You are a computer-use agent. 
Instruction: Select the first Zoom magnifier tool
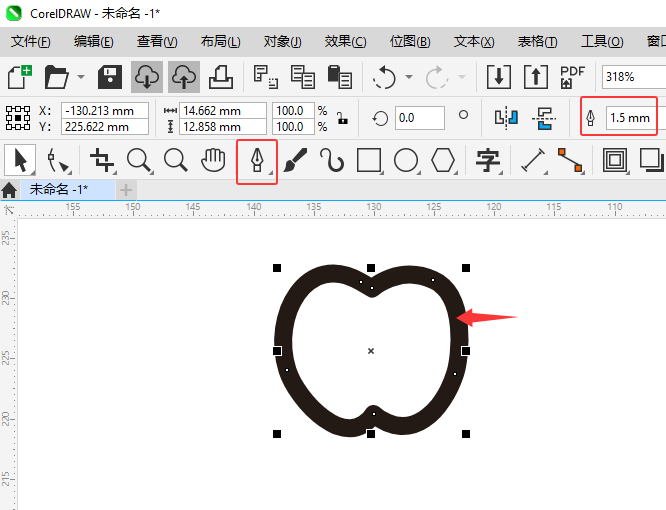point(139,160)
